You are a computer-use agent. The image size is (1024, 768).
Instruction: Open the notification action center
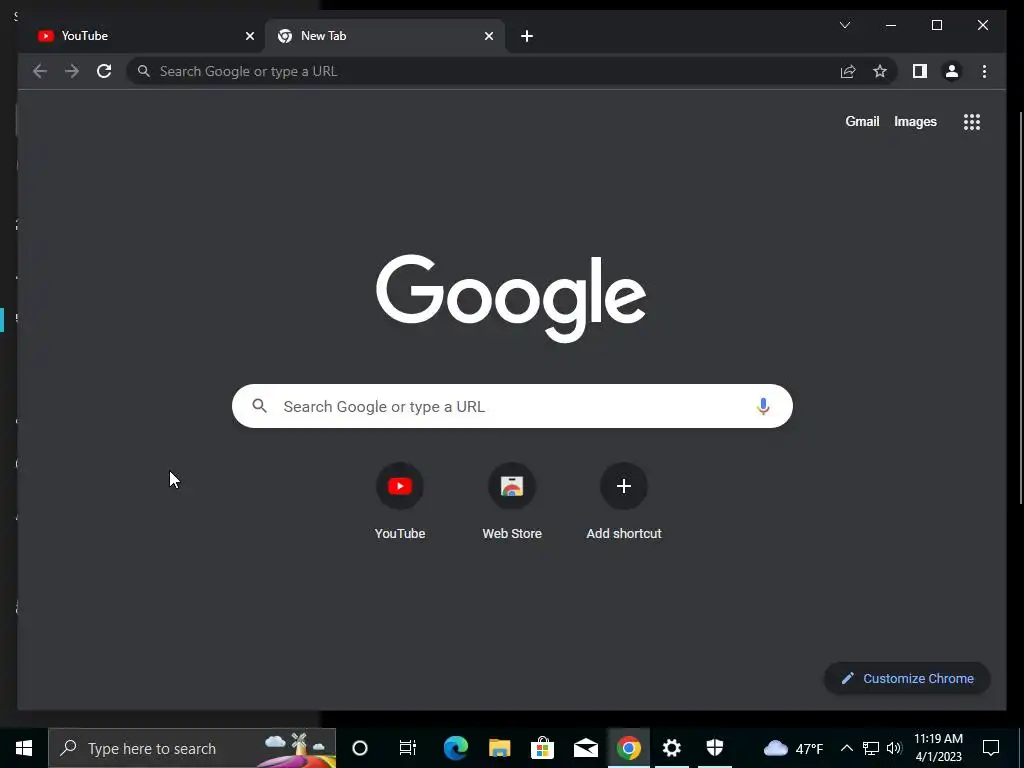(991, 748)
